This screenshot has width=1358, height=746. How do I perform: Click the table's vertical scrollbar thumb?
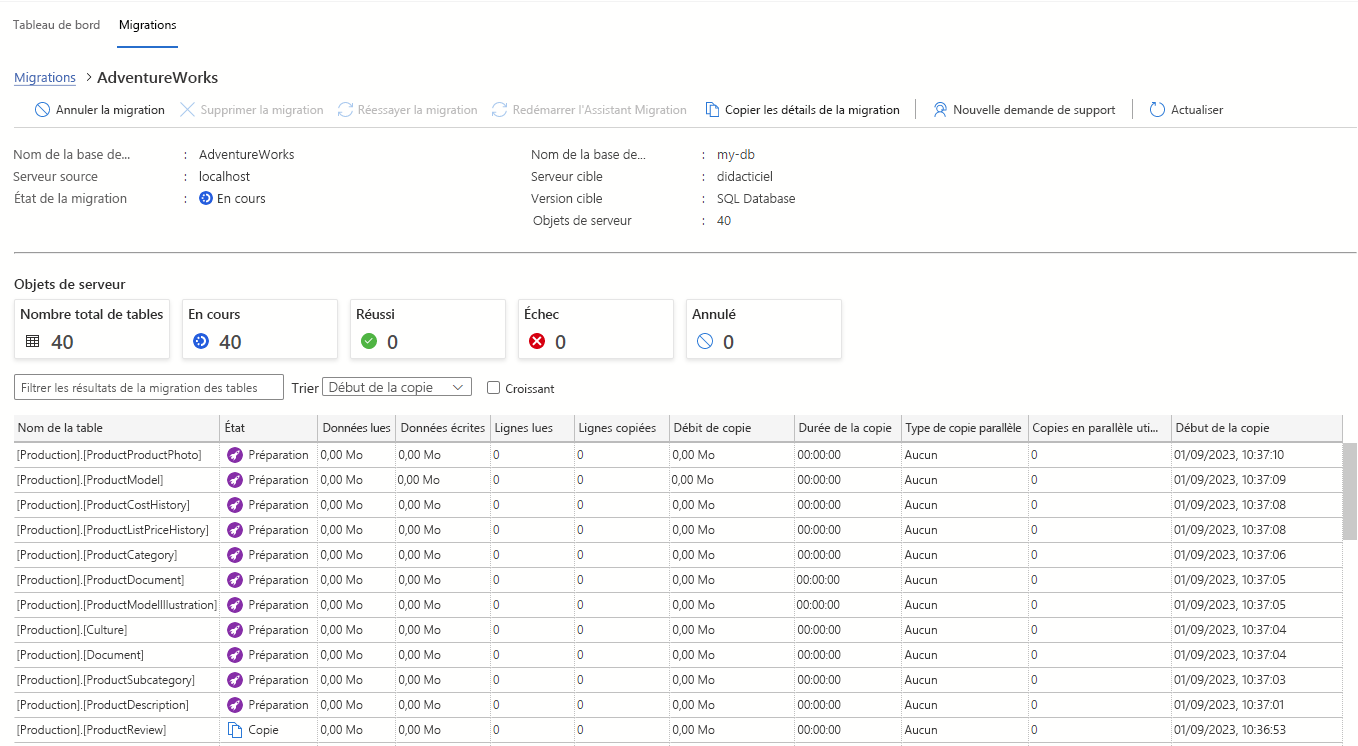(x=1349, y=491)
